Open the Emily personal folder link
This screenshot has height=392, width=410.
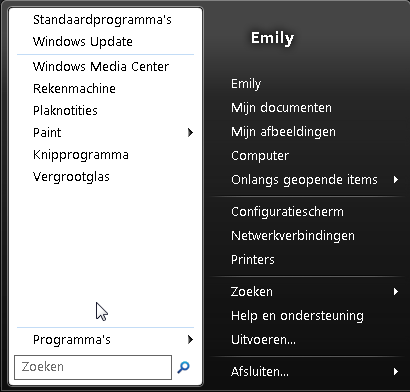246,84
